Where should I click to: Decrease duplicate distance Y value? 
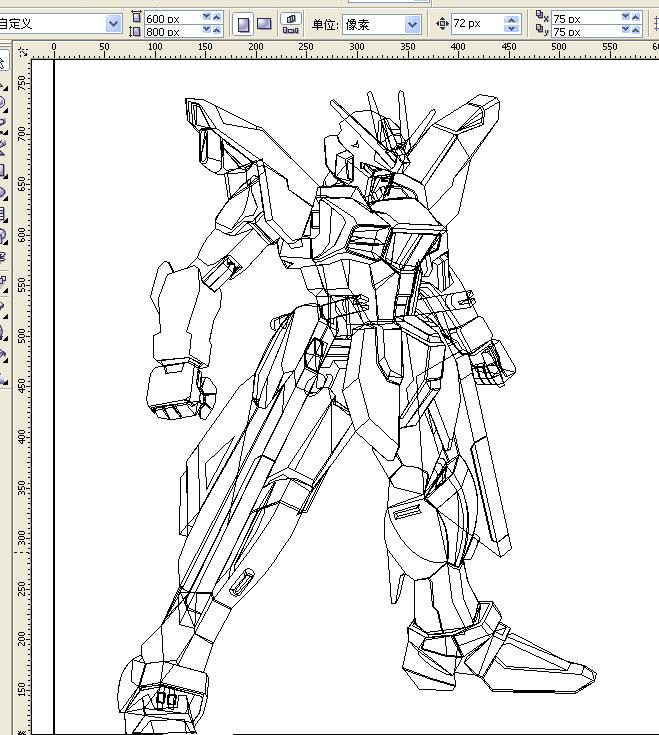pyautogui.click(x=625, y=29)
